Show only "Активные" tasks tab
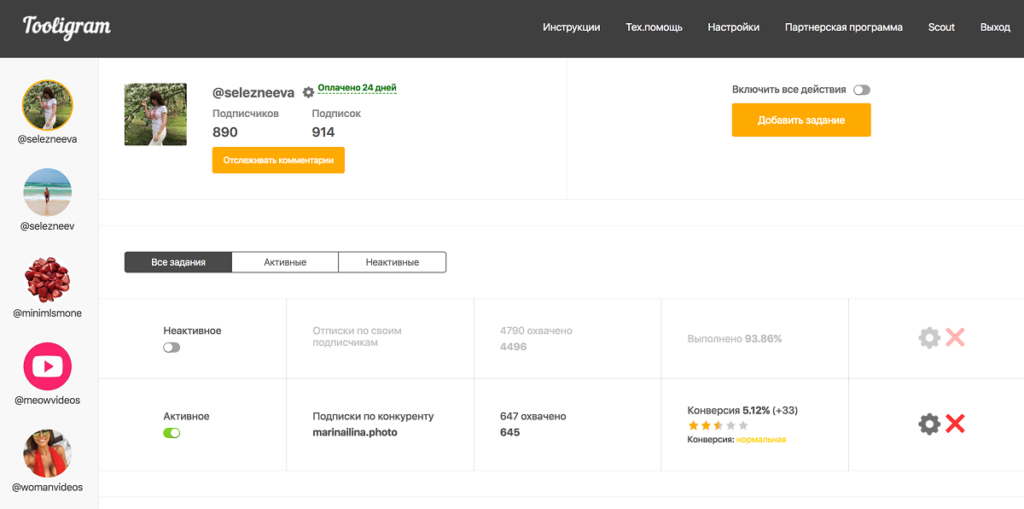The height and width of the screenshot is (509, 1024). 285,262
